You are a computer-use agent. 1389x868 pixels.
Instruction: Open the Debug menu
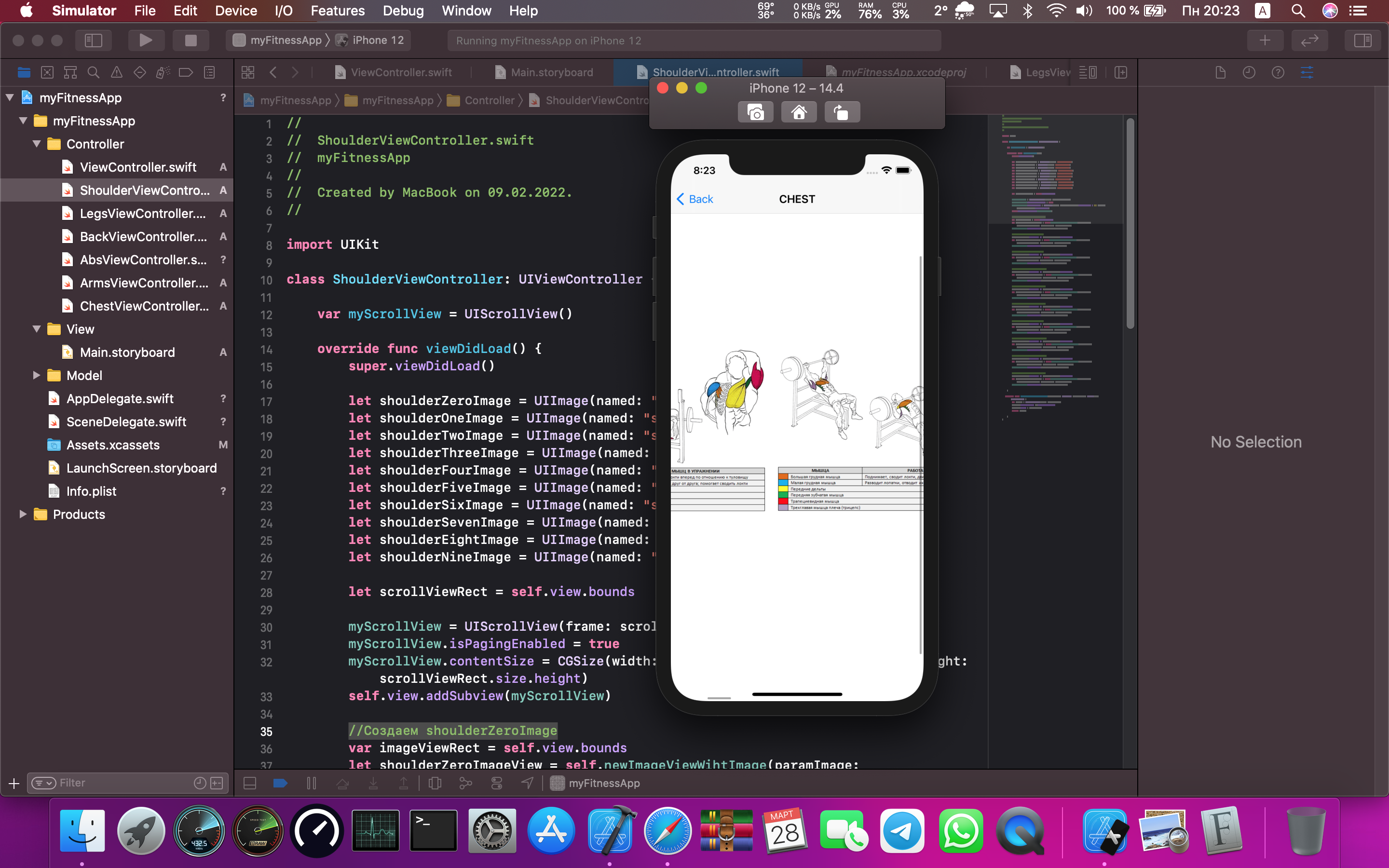click(x=403, y=11)
